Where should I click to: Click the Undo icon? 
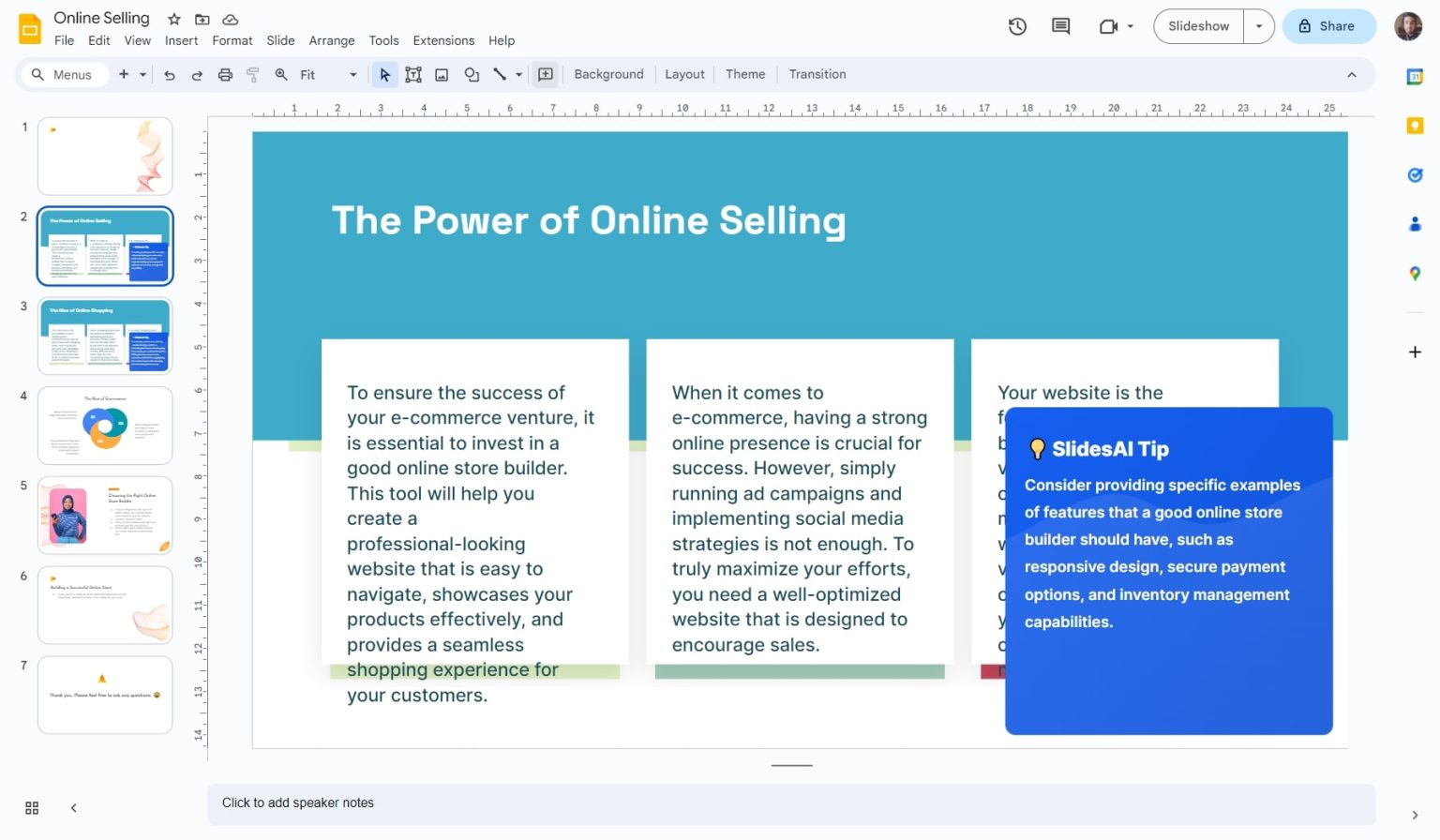[169, 74]
